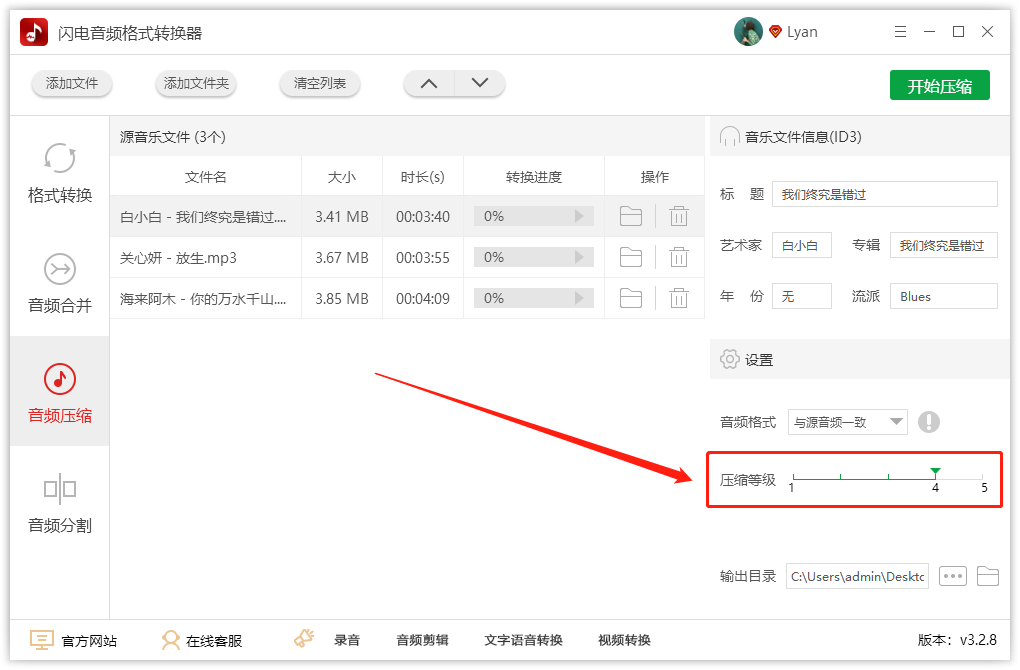Click the 00:04:09 duration cell
Screen dimensions: 1020x670
point(423,299)
